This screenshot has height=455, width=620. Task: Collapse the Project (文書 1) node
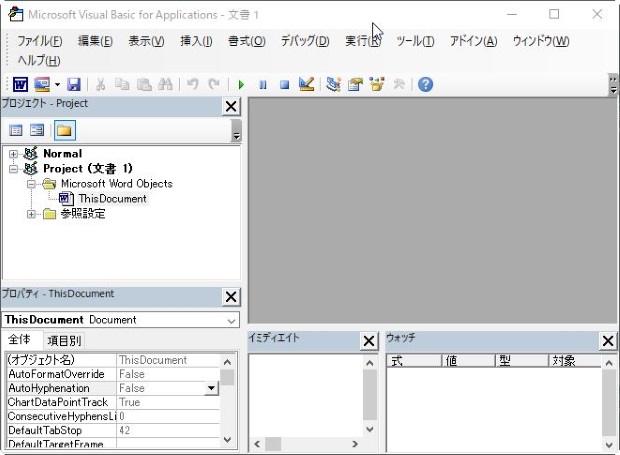[x=13, y=169]
